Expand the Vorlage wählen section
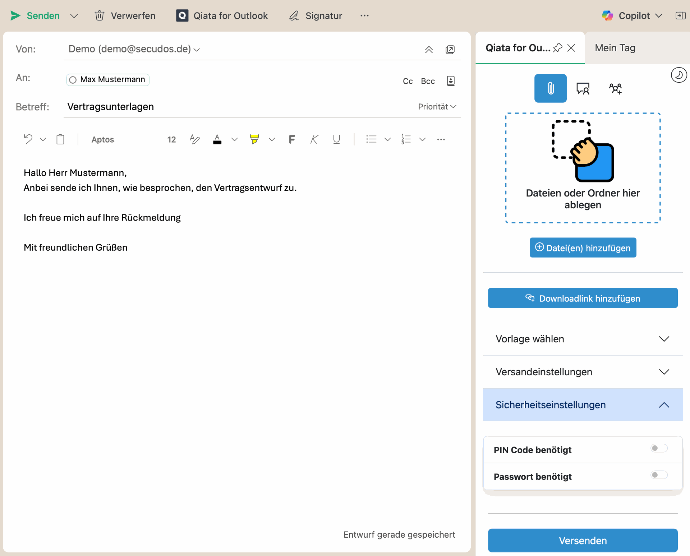This screenshot has height=556, width=690. tap(585, 339)
